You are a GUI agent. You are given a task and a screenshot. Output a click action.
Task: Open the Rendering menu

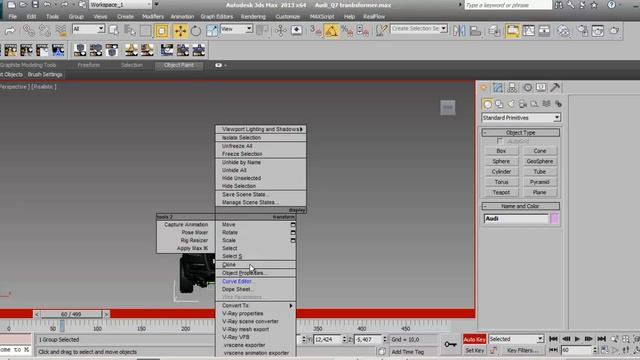pos(253,17)
